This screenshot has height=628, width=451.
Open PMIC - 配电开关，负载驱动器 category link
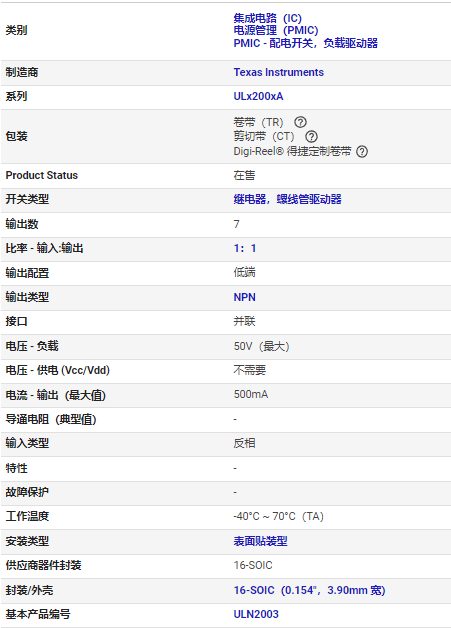pos(306,43)
